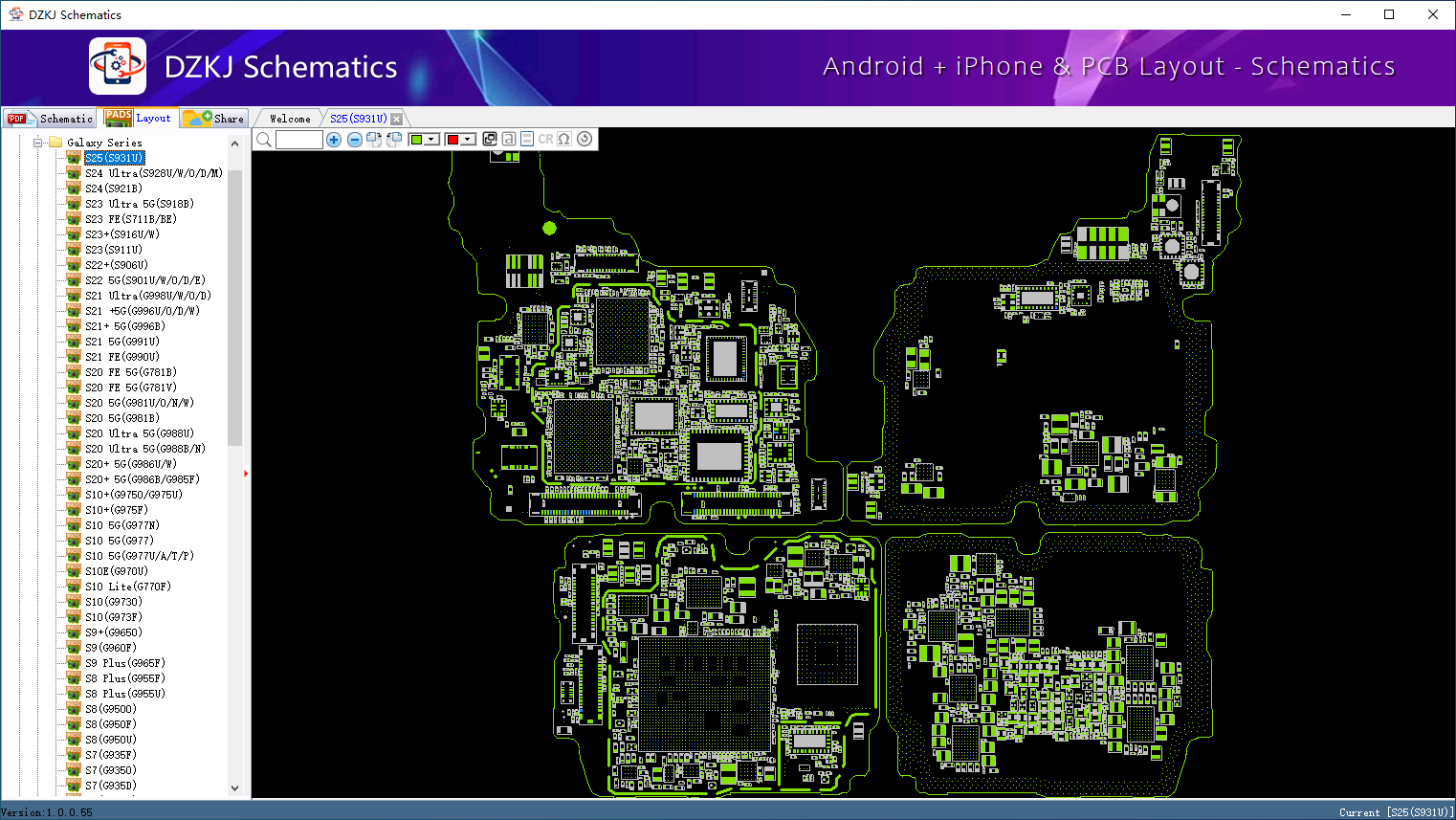Switch to the Welcome document tab
The height and width of the screenshot is (820, 1456).
290,119
